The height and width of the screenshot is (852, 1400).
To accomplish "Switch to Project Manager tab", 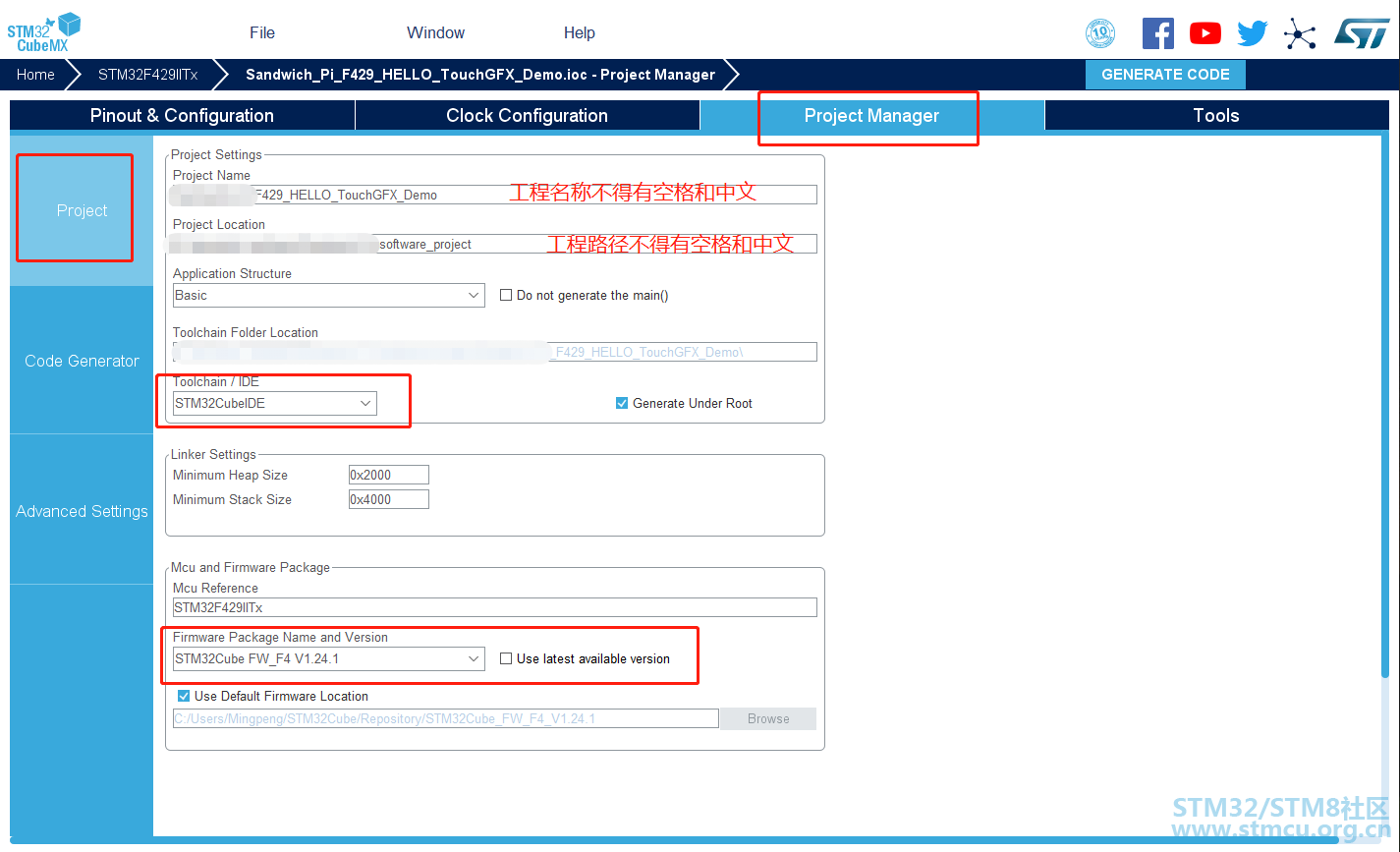I will (x=871, y=116).
